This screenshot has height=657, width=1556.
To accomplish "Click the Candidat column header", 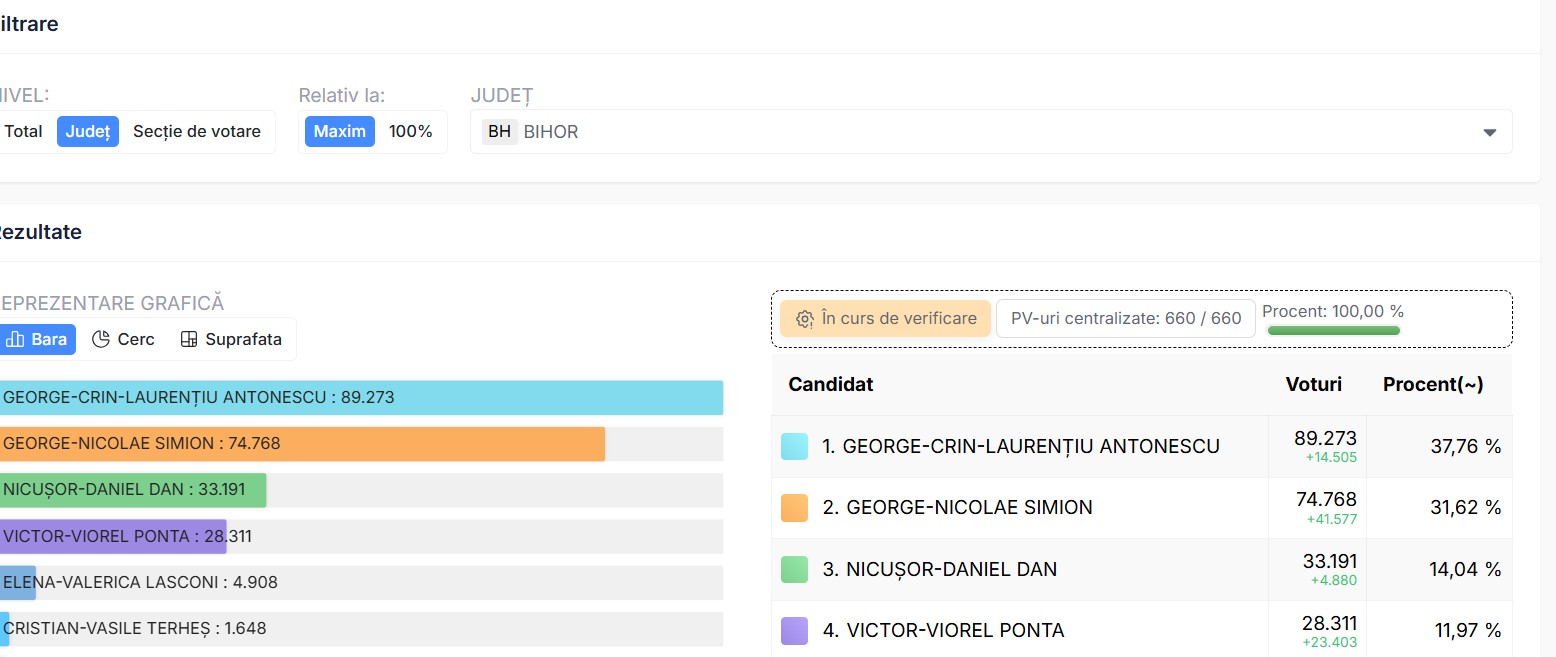I will point(830,385).
